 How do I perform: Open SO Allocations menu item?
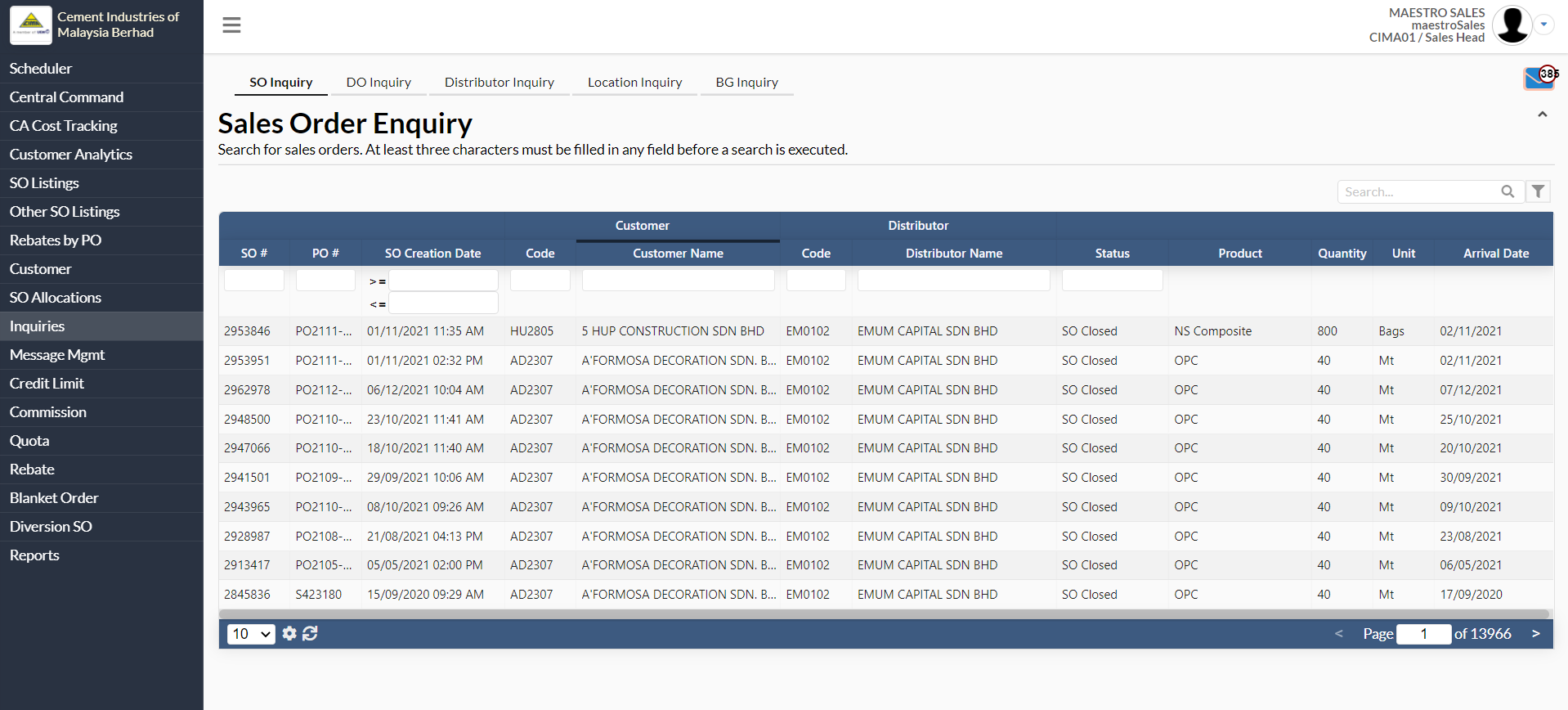pyautogui.click(x=101, y=298)
